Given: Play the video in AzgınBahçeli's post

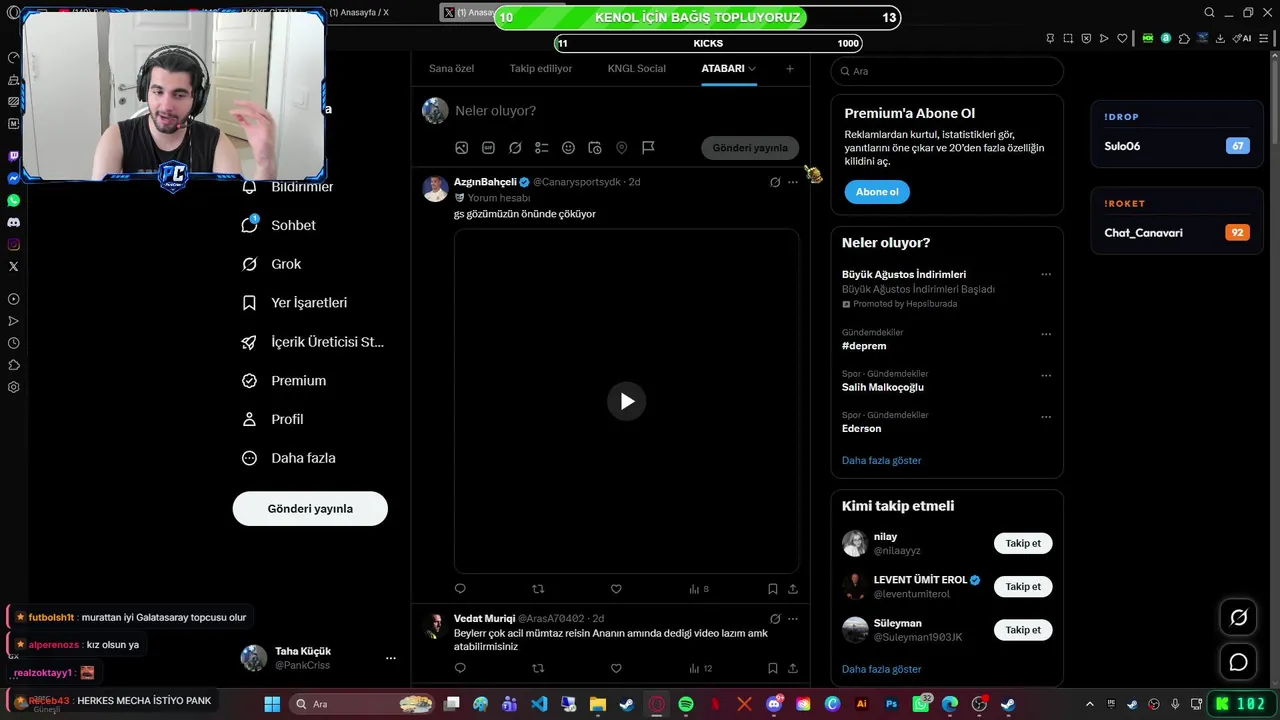Looking at the screenshot, I should [626, 401].
